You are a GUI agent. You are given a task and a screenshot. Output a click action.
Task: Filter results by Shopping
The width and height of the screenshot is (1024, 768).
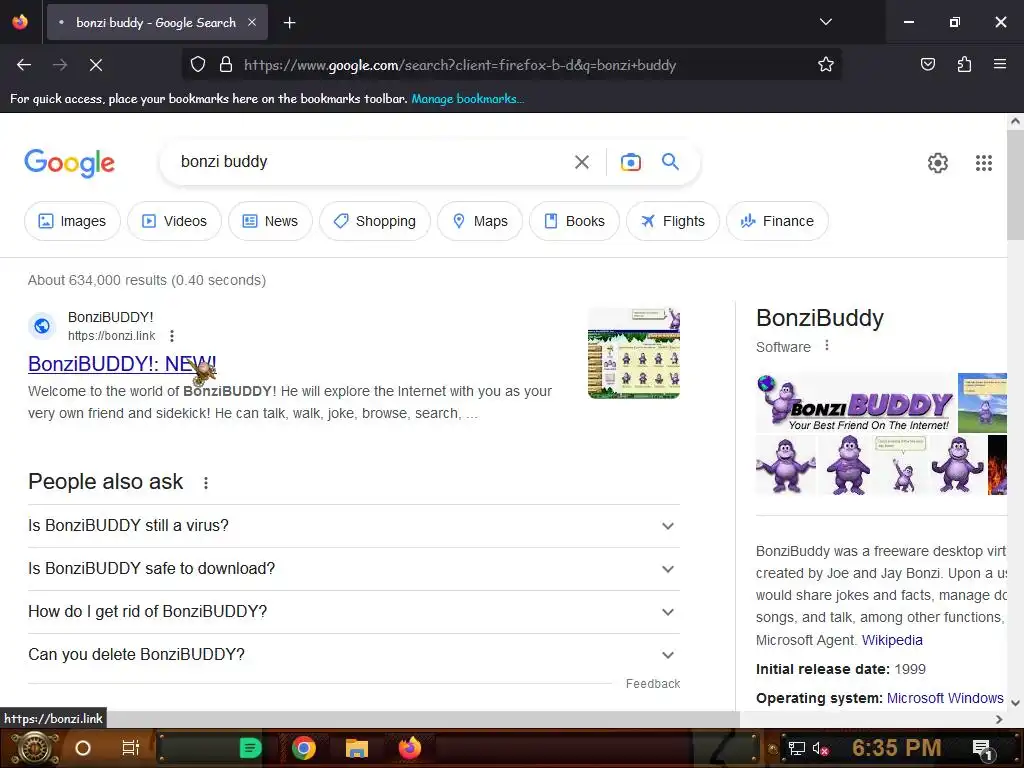(375, 221)
